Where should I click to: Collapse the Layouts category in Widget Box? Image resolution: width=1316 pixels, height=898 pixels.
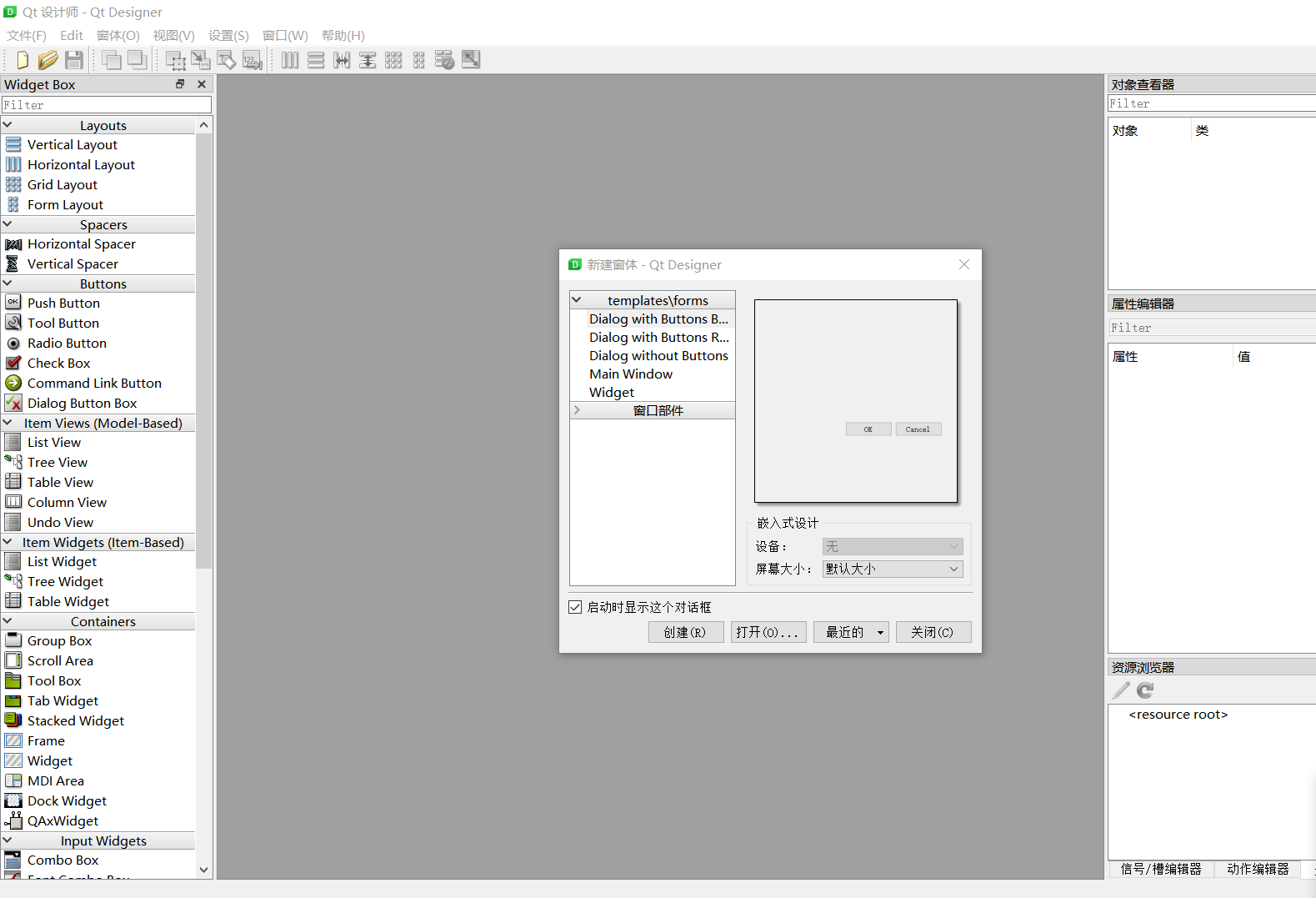(x=8, y=124)
